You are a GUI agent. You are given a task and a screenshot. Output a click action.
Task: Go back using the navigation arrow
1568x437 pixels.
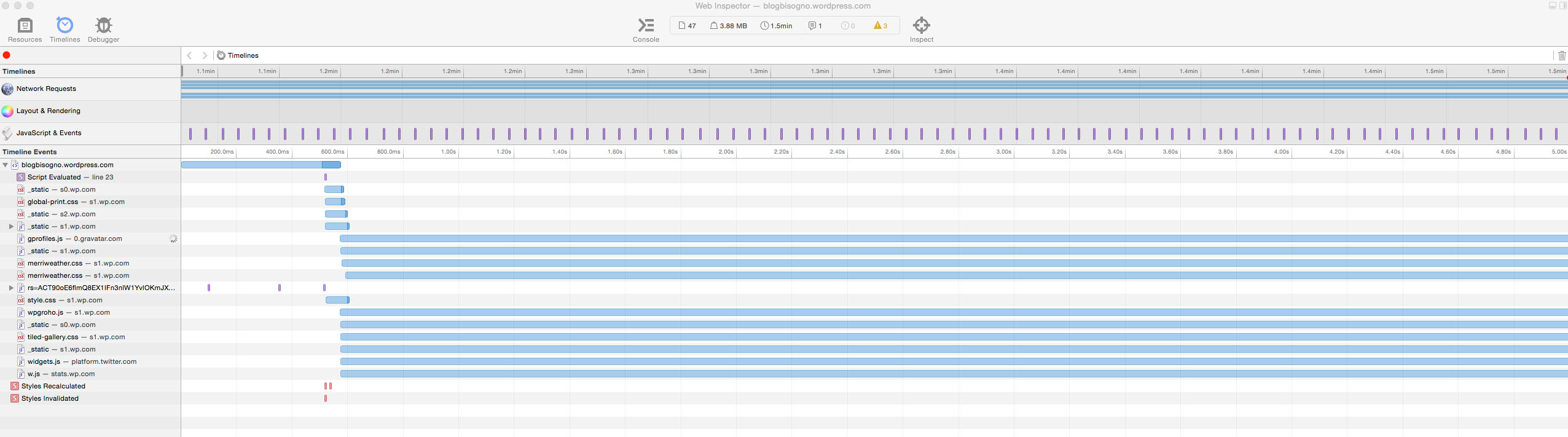point(190,55)
